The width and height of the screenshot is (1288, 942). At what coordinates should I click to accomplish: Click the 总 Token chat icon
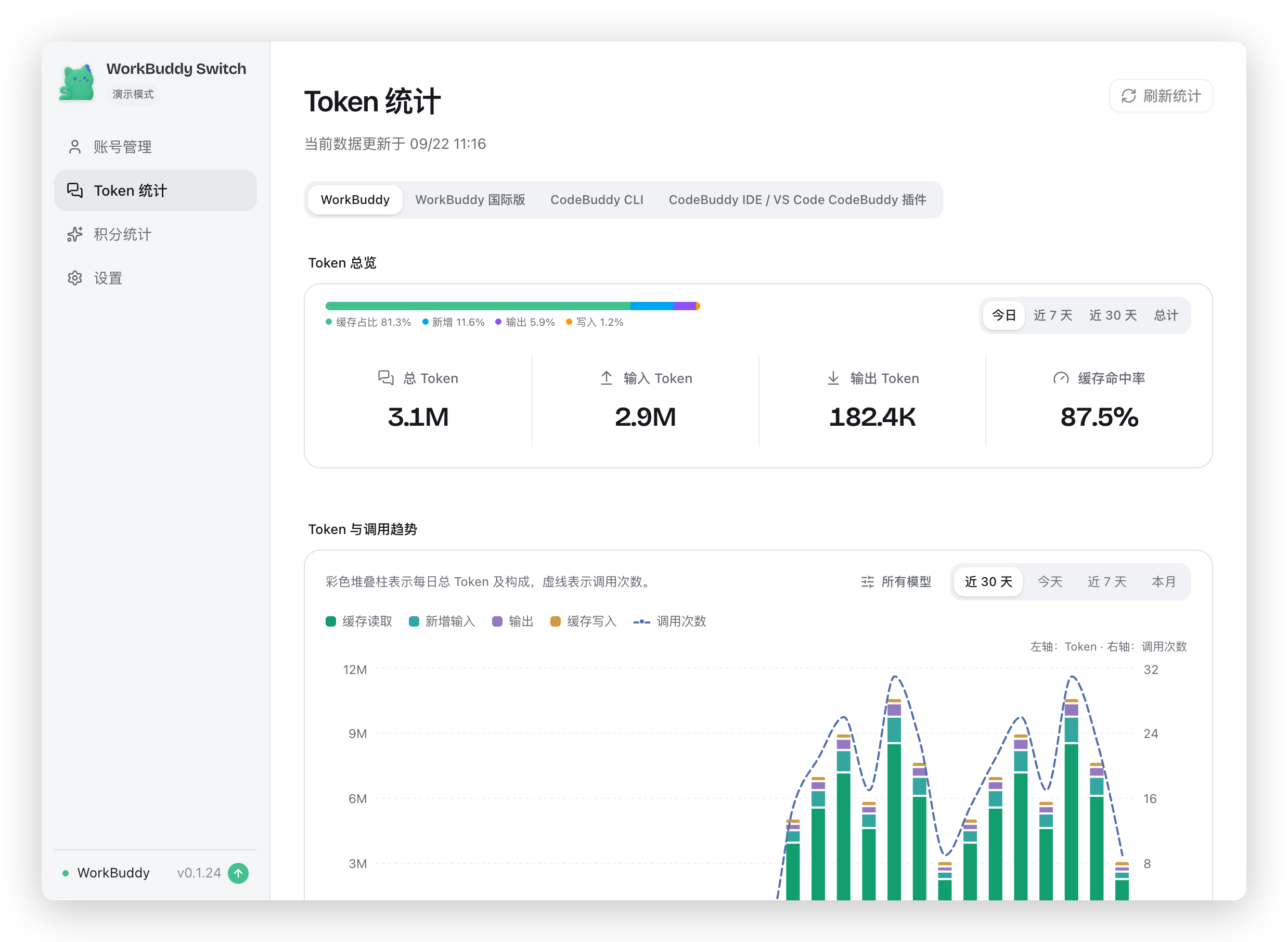click(386, 378)
